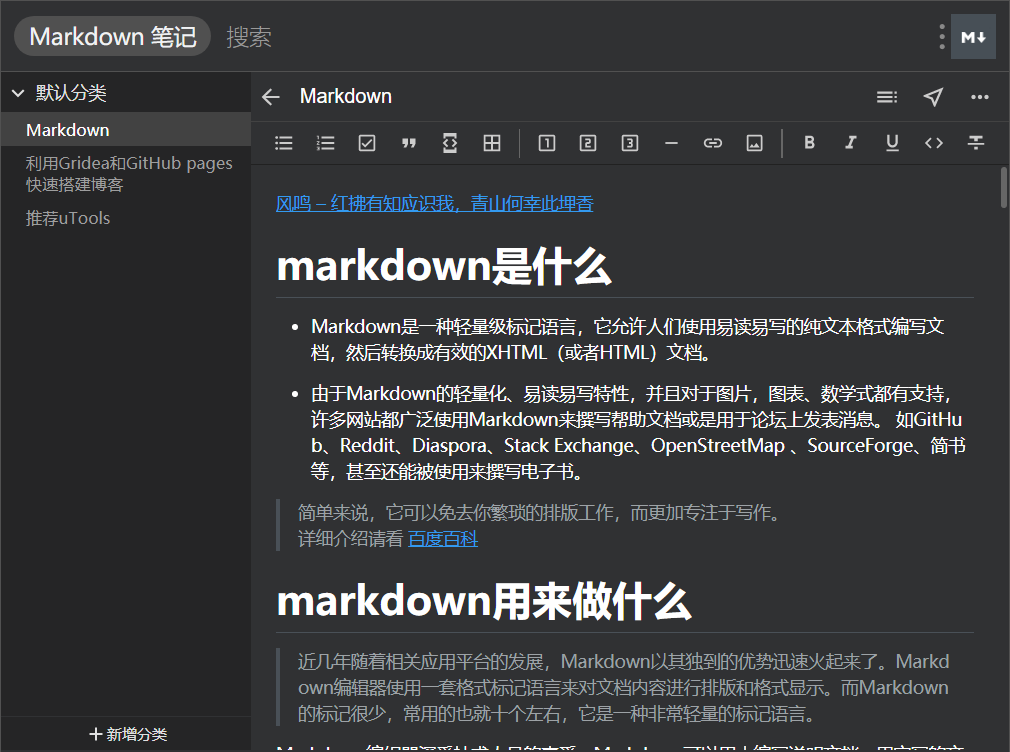Image resolution: width=1010 pixels, height=752 pixels.
Task: Open the 推荐uTools note
Action: click(126, 218)
